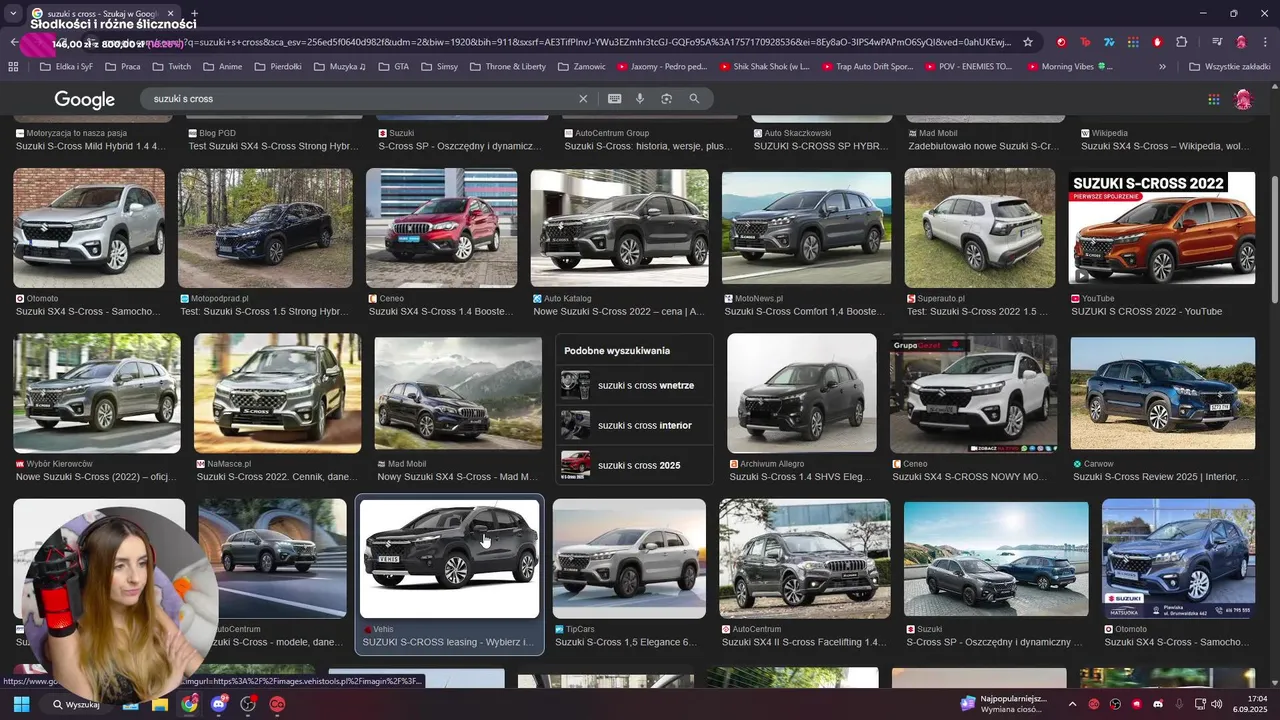Go to the Google logo homepage
Image resolution: width=1280 pixels, height=720 pixels.
84,99
